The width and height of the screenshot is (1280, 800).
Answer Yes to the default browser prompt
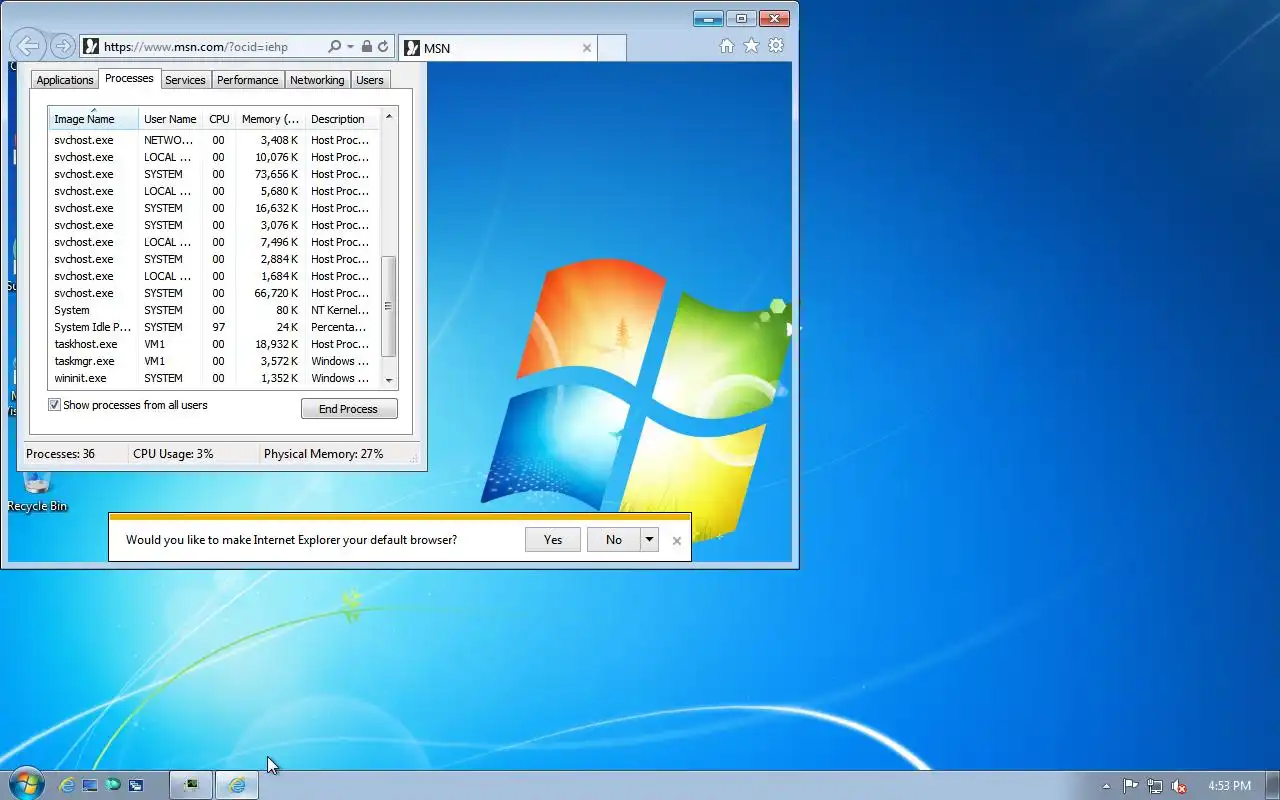[553, 540]
